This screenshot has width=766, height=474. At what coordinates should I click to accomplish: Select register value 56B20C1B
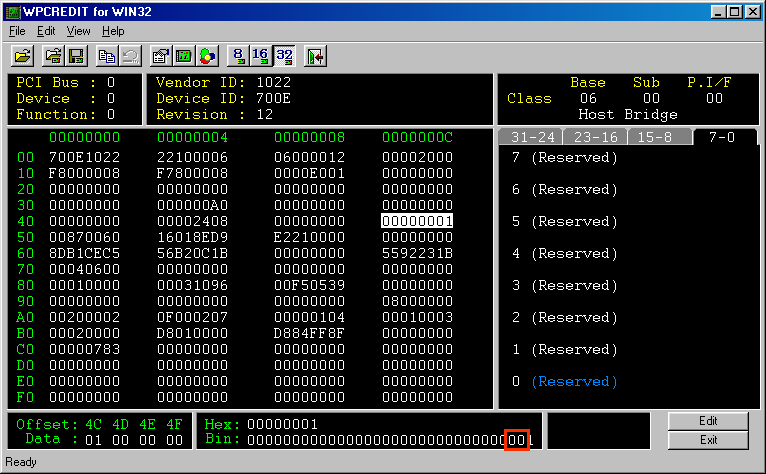tap(192, 253)
